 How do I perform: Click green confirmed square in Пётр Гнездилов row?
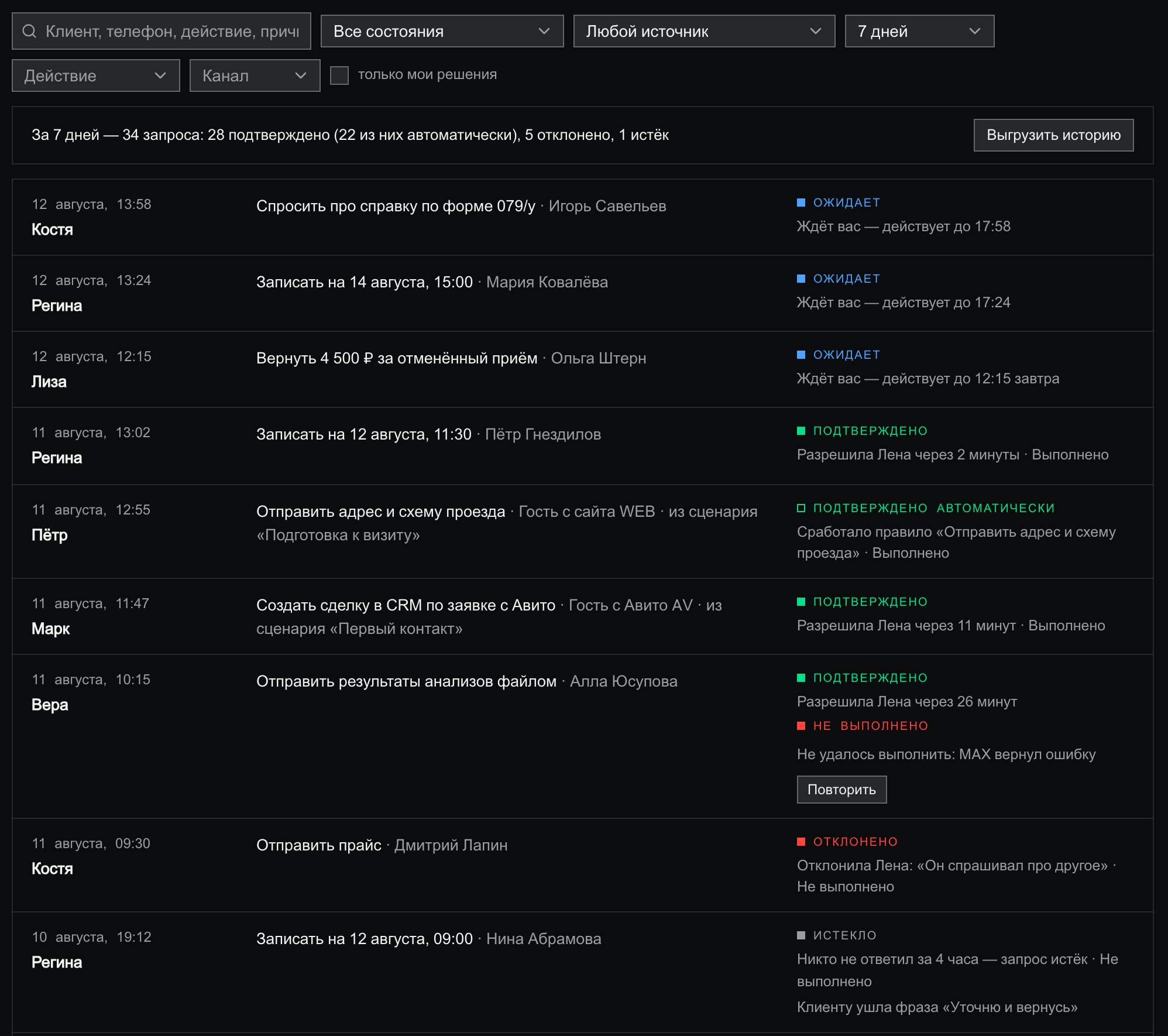[x=801, y=431]
